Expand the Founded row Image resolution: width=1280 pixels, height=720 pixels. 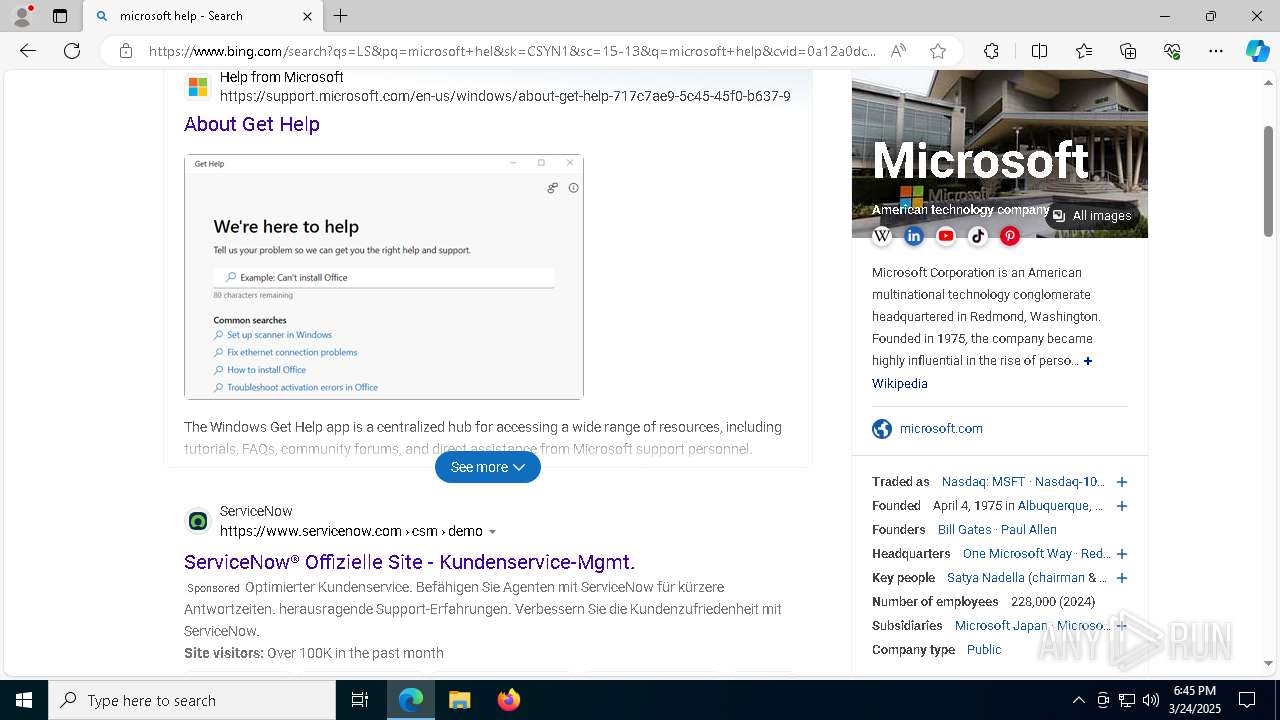point(1122,506)
